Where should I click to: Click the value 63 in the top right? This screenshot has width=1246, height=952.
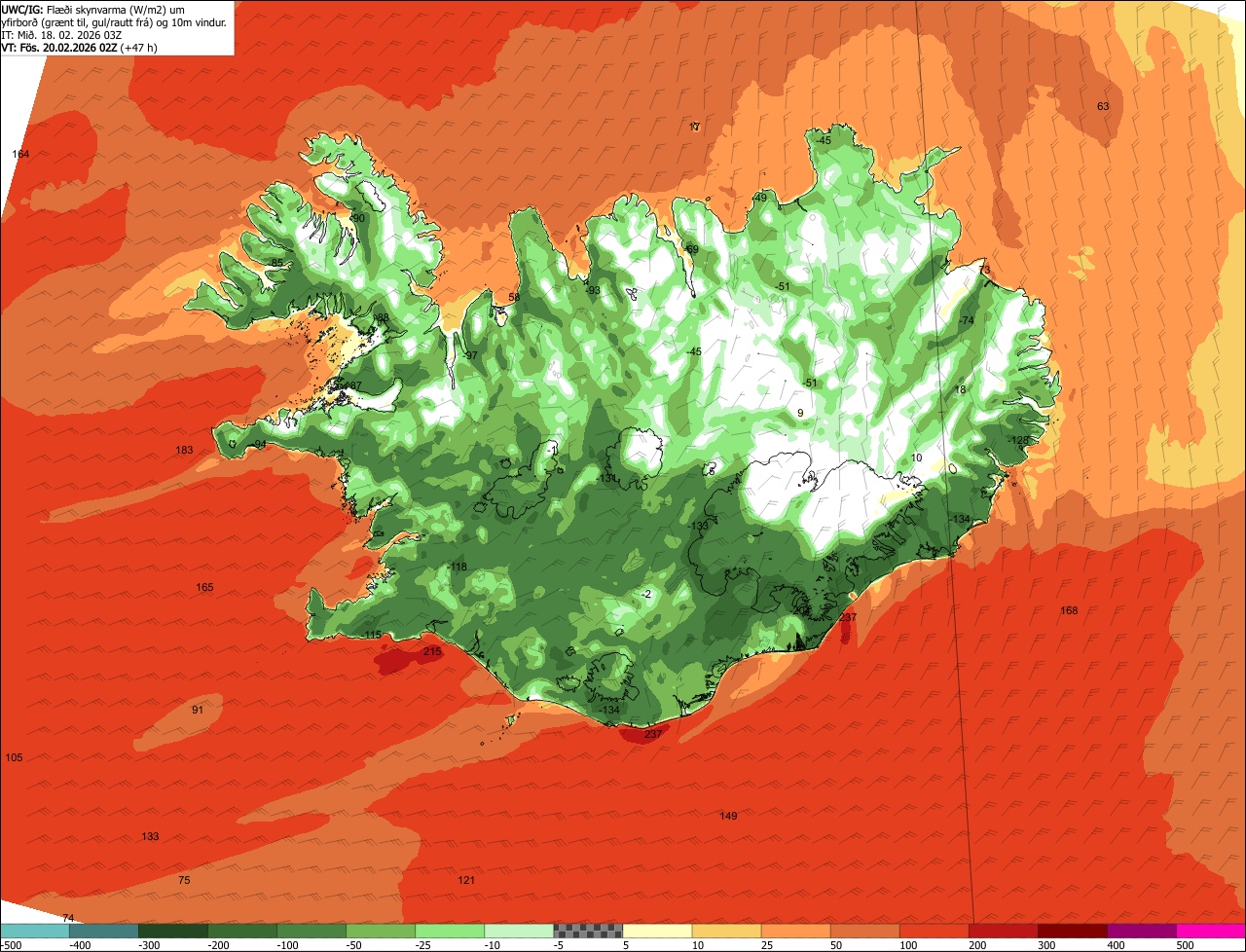1103,106
